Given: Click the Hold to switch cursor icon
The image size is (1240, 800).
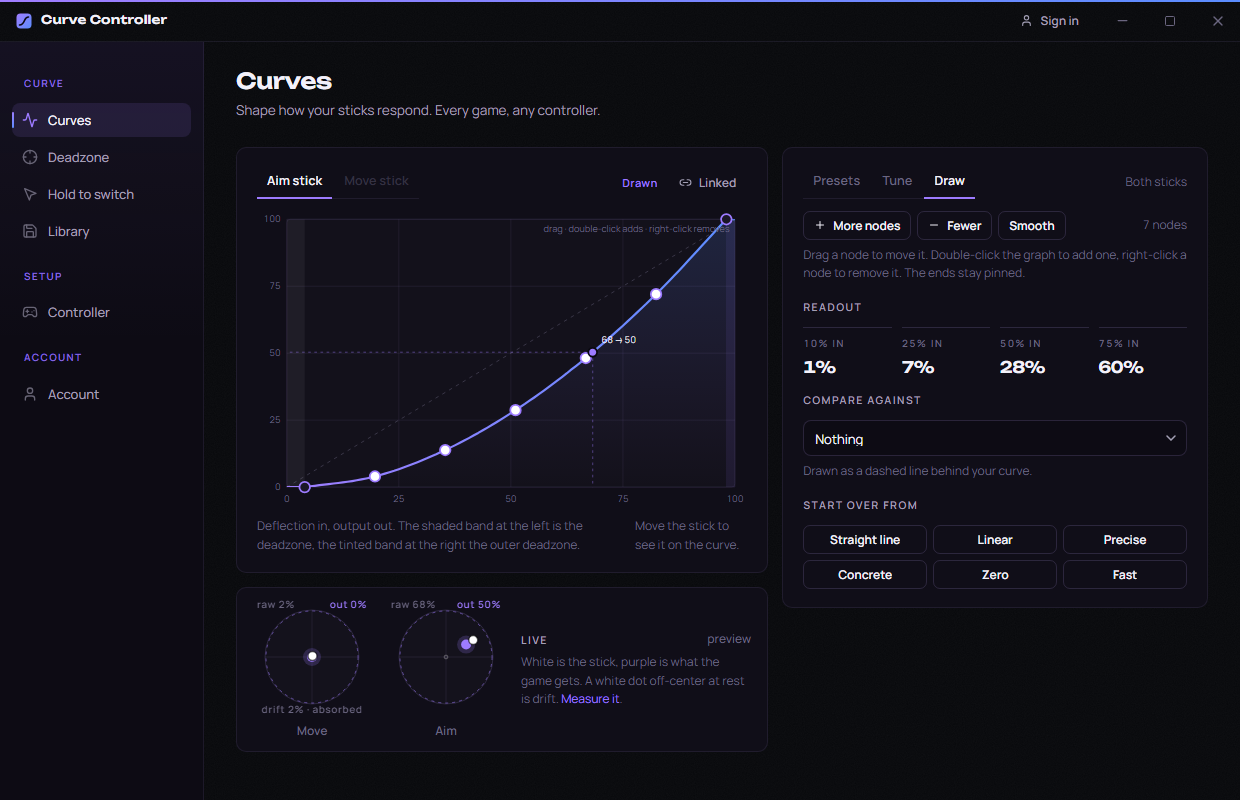Looking at the screenshot, I should (30, 194).
